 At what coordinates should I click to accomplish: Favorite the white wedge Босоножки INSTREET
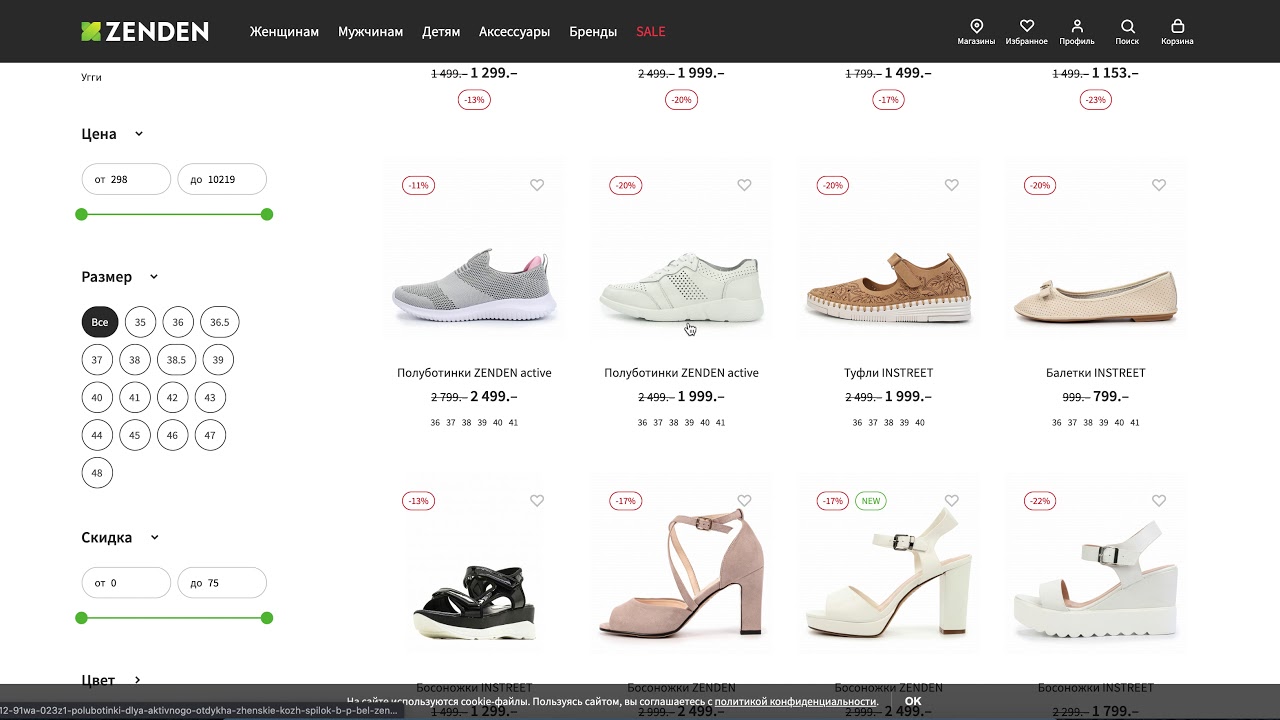(x=1158, y=500)
